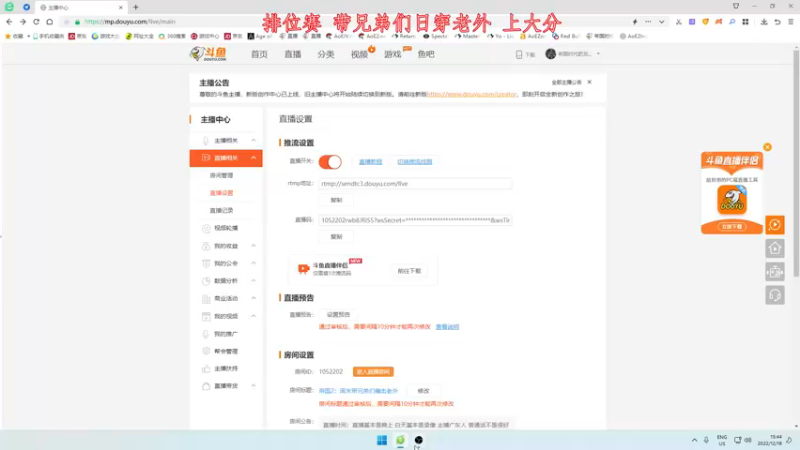Open the 首页 nav item
The image size is (800, 450).
(259, 54)
